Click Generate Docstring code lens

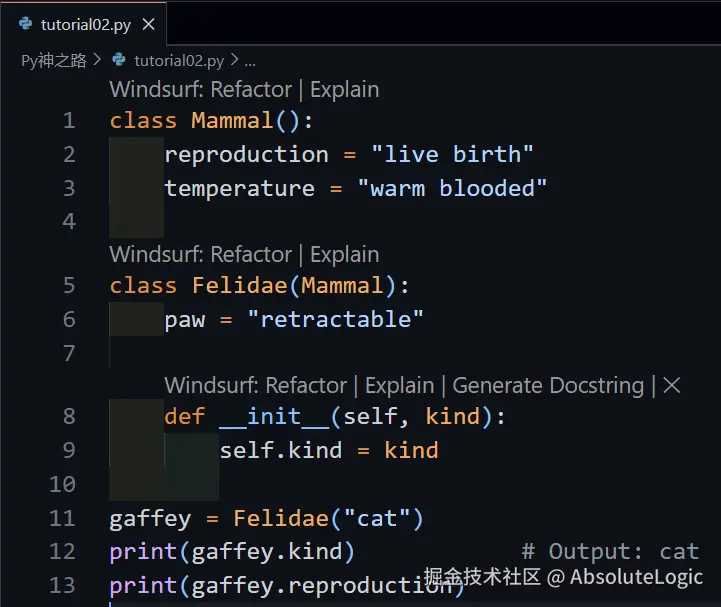(x=548, y=385)
